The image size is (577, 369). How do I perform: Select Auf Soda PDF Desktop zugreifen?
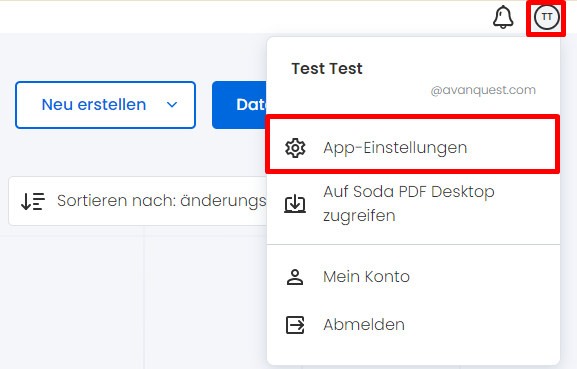tap(413, 203)
